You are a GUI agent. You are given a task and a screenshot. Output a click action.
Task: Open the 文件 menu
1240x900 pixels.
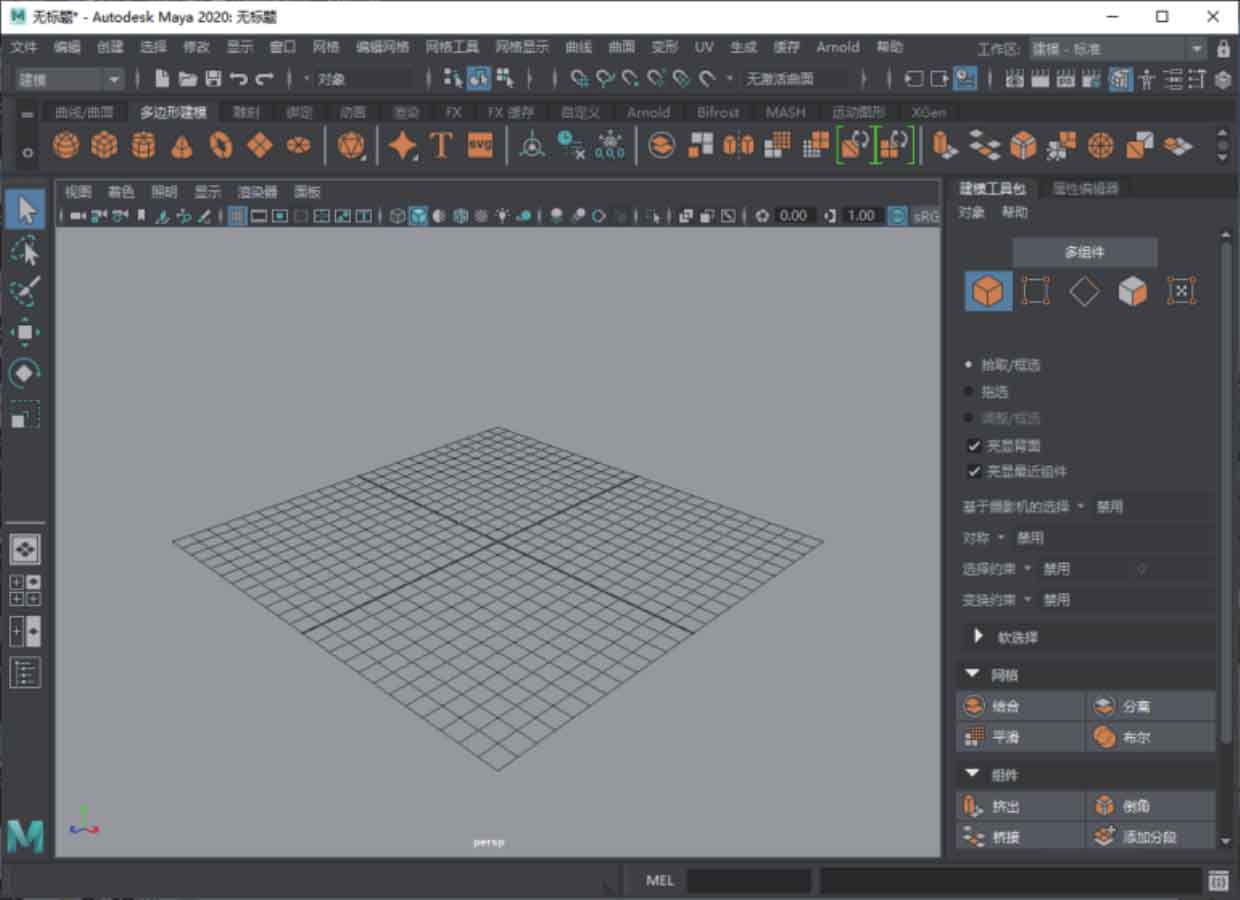coord(23,47)
